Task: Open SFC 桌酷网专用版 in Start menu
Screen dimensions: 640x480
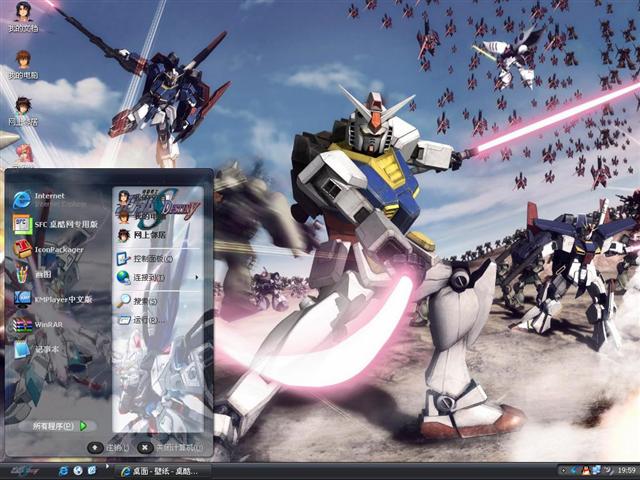Action: [x=56, y=224]
